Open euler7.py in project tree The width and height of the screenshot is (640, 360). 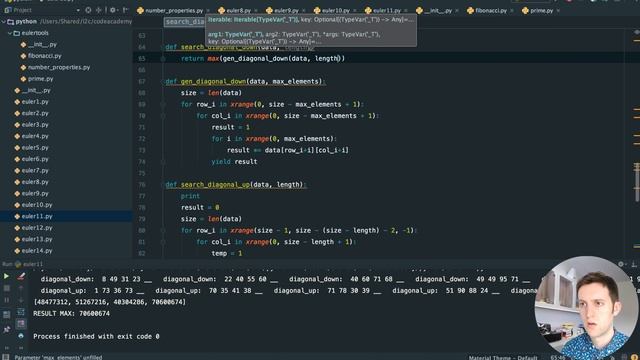point(35,170)
